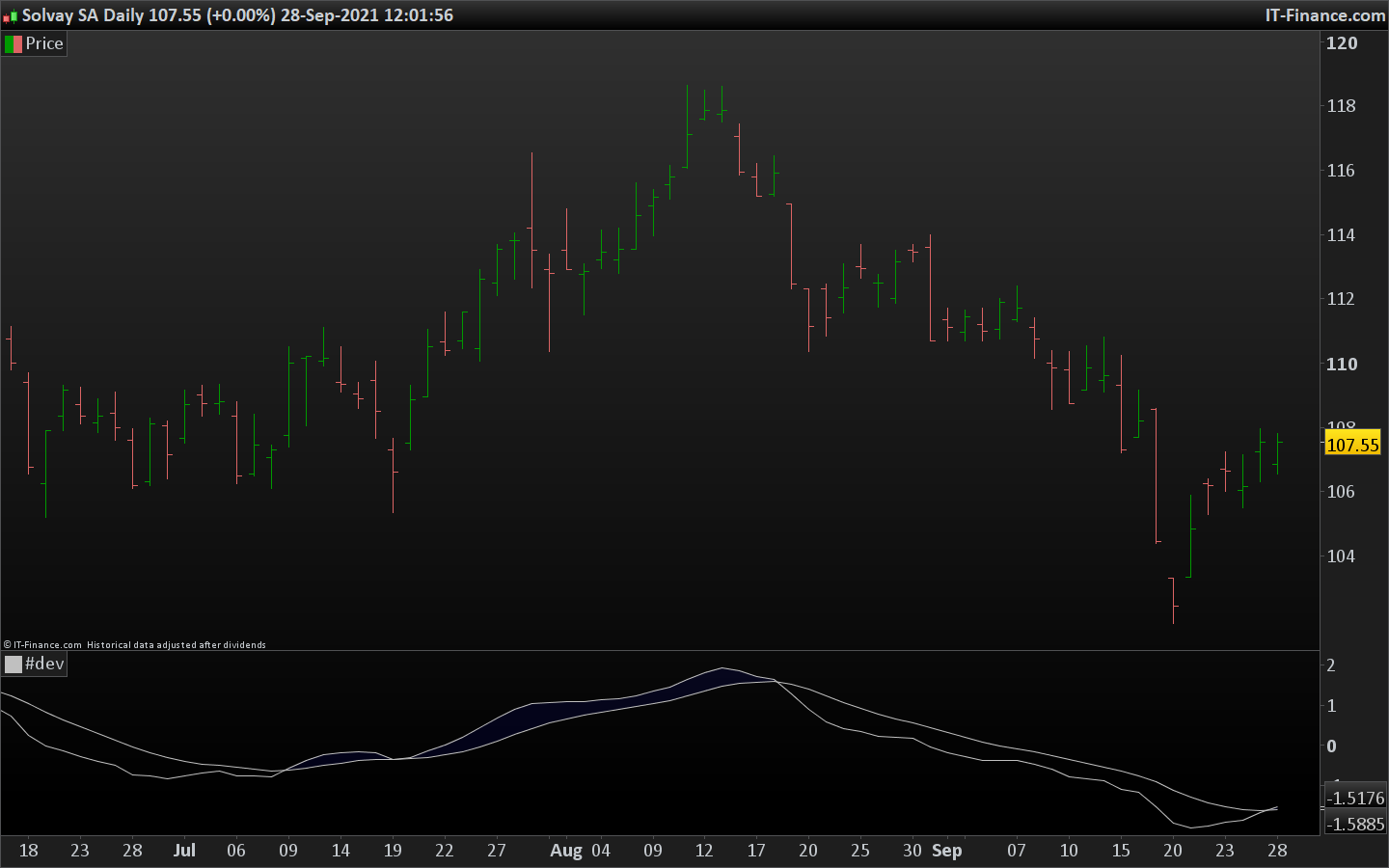Click the 106 level on the price axis
Viewport: 1389px width, 868px height.
[1342, 492]
